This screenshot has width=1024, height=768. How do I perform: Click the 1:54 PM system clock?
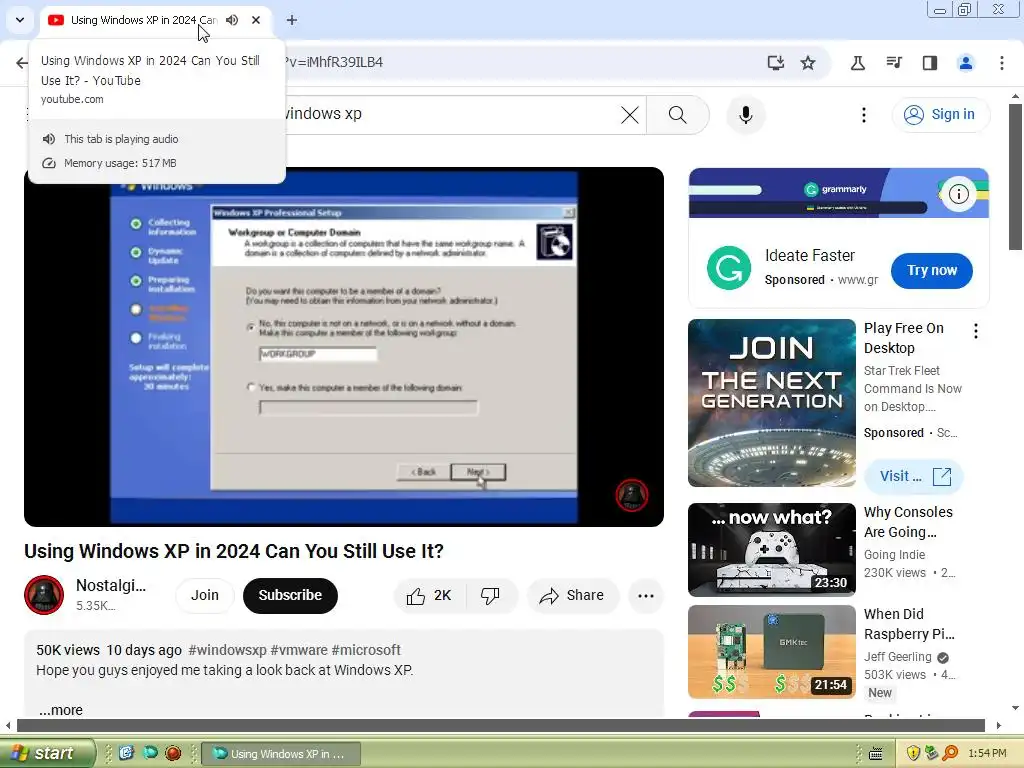coord(987,754)
